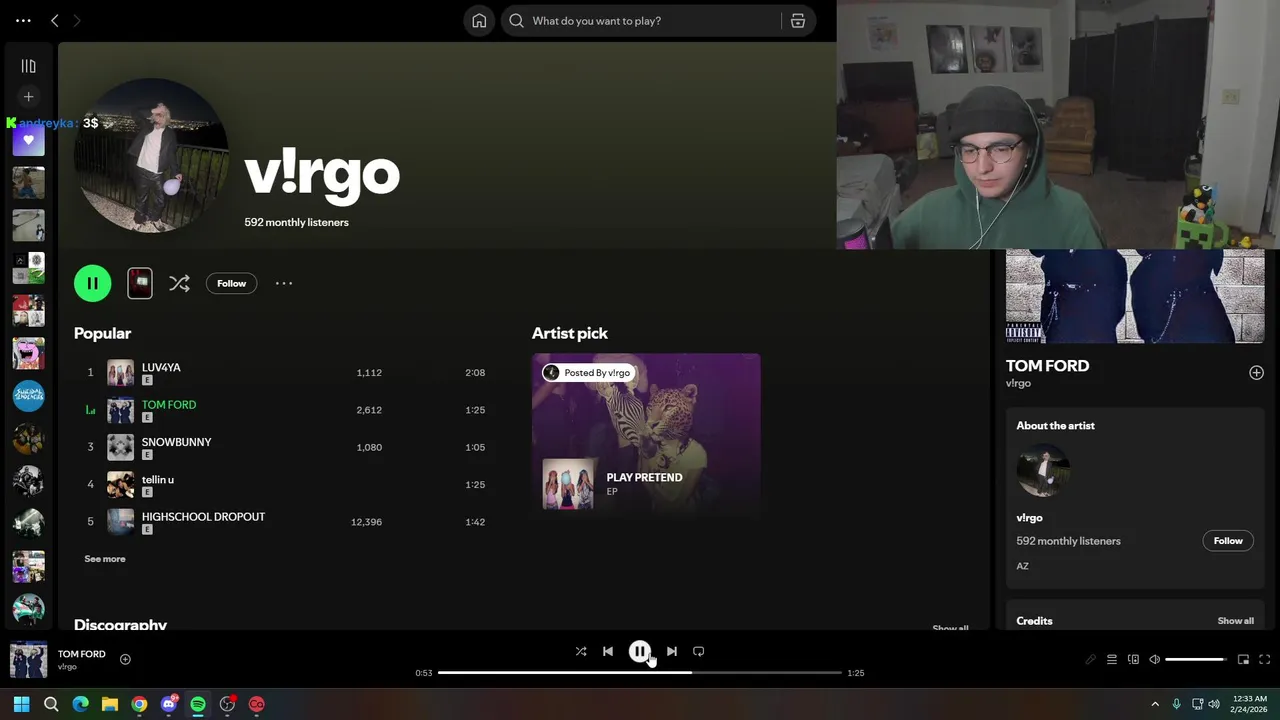Pause the artist with green button
Viewport: 1280px width, 720px height.
coord(92,283)
